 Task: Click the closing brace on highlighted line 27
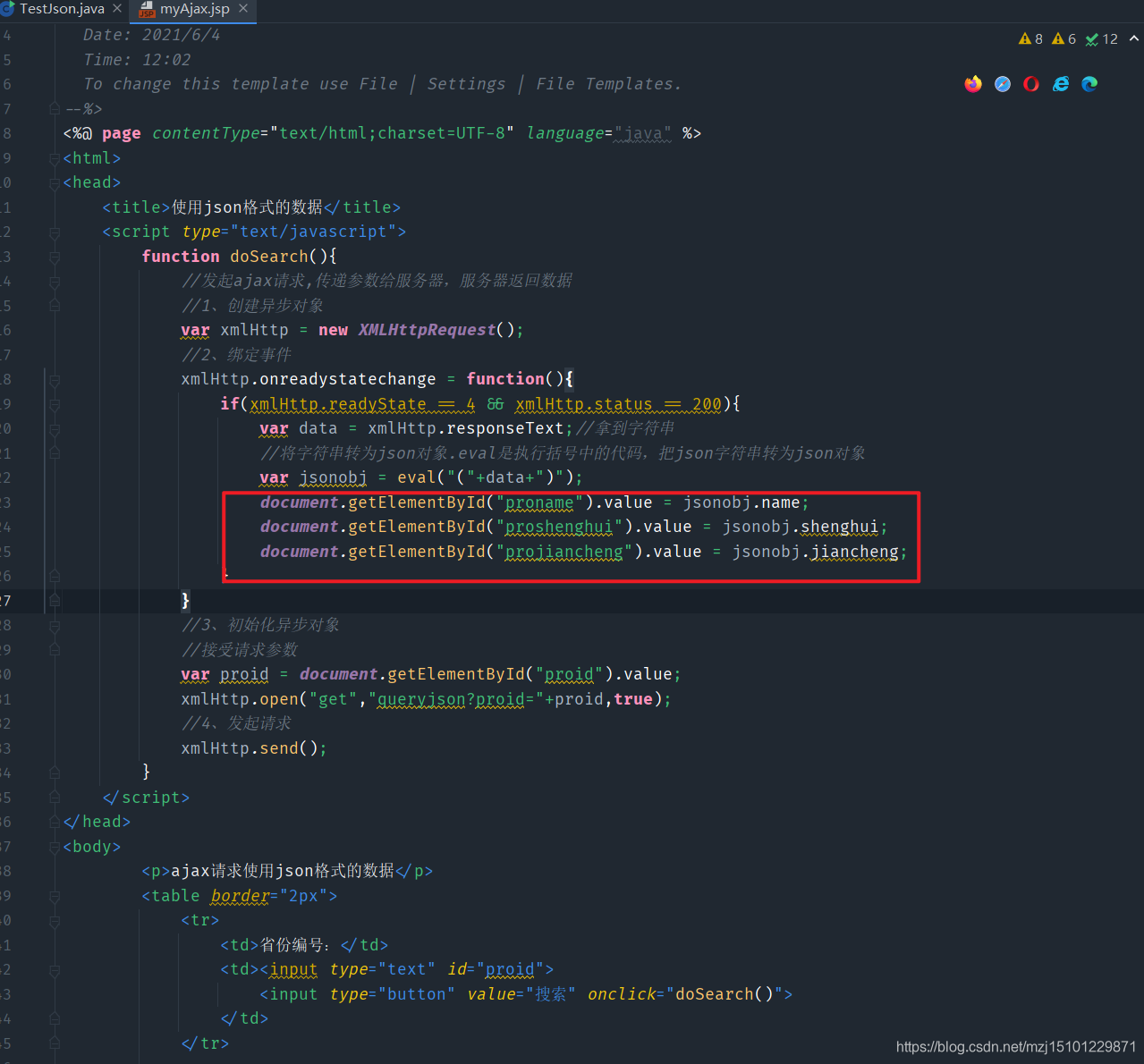tap(185, 601)
